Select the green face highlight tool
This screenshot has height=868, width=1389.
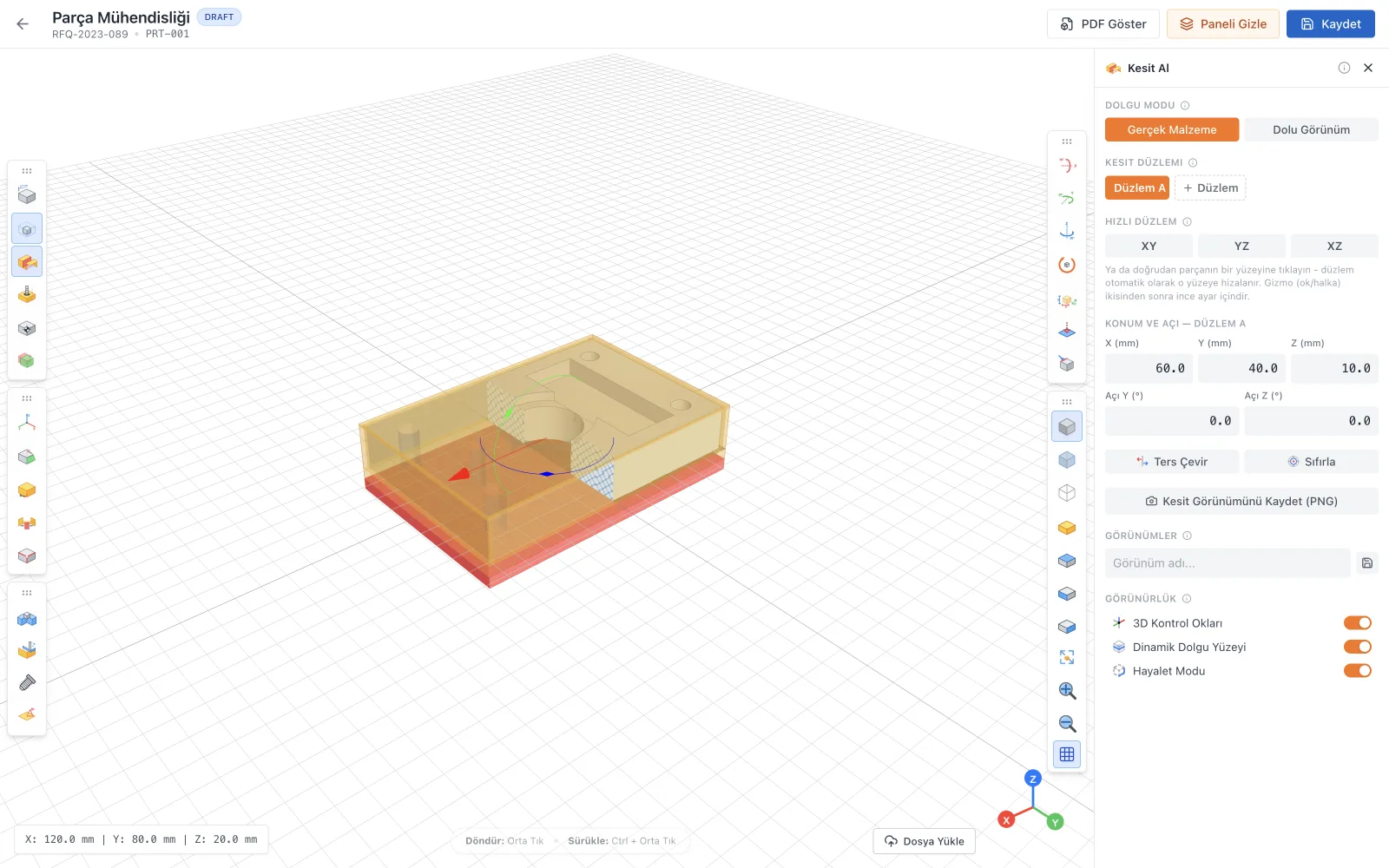pos(27,457)
